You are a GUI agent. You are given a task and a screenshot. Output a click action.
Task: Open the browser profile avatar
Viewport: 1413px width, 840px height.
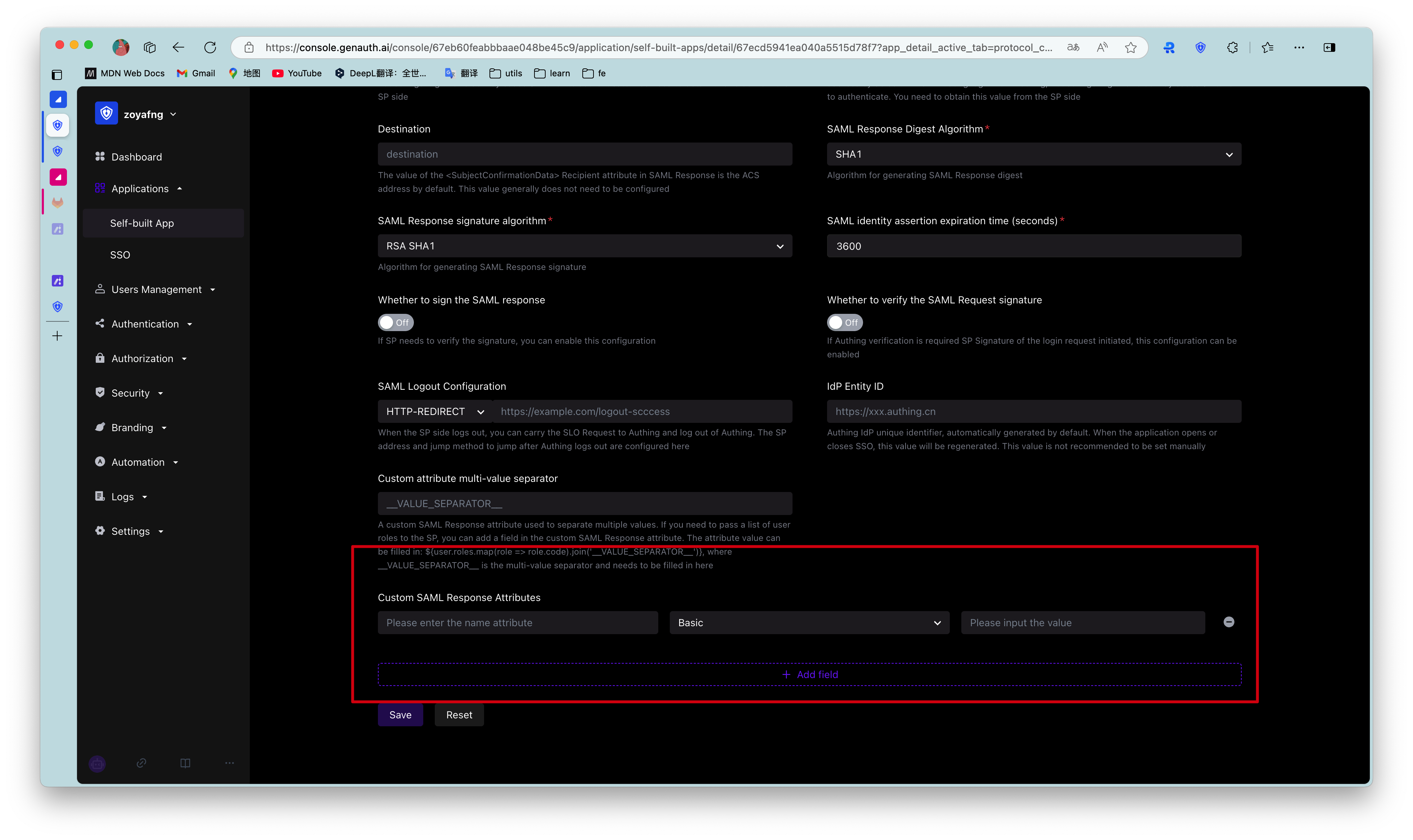pos(121,48)
